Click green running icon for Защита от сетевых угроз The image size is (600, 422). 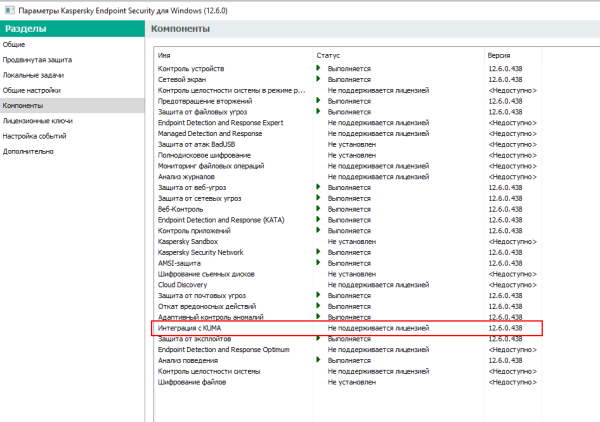pyautogui.click(x=318, y=198)
